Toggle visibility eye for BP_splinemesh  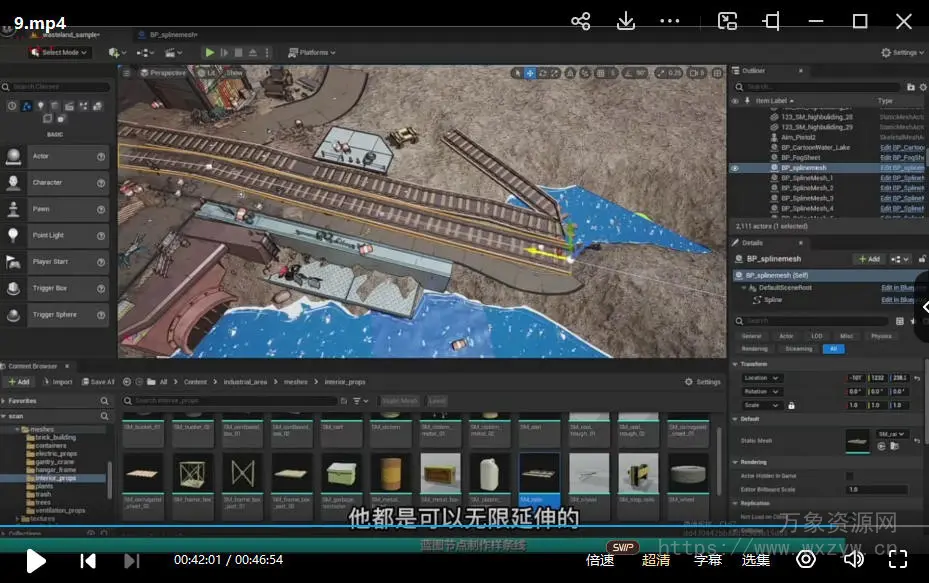coord(735,168)
